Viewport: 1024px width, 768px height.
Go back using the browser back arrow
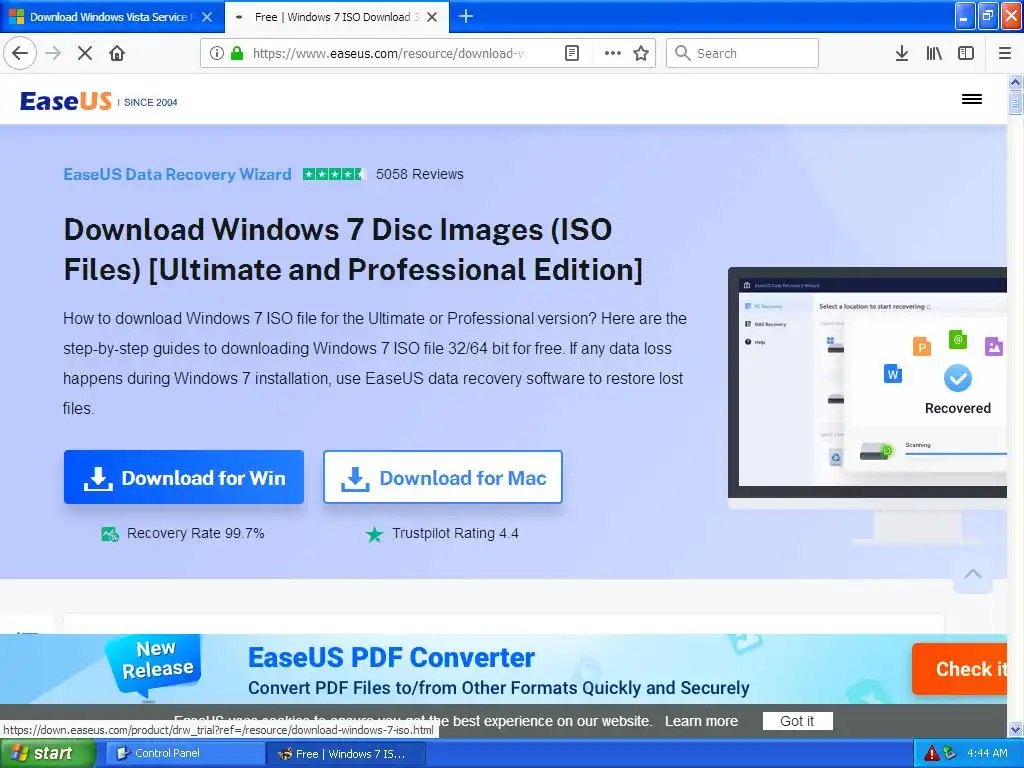[20, 53]
